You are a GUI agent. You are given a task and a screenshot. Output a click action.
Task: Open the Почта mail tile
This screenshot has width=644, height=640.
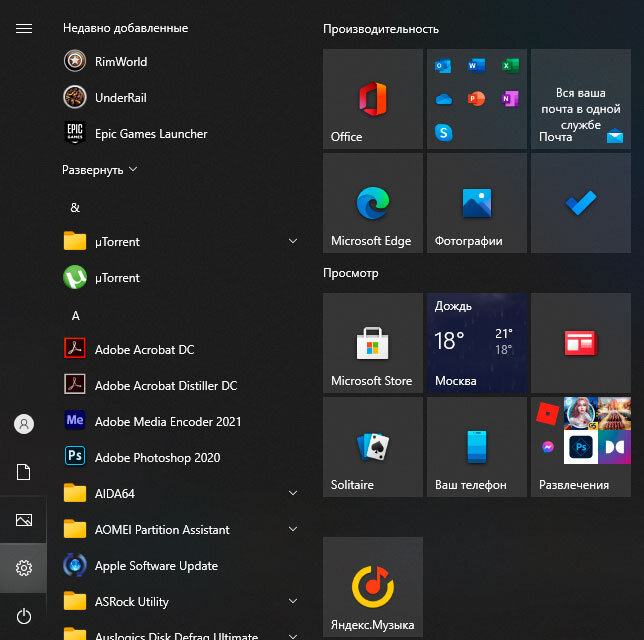pos(581,99)
